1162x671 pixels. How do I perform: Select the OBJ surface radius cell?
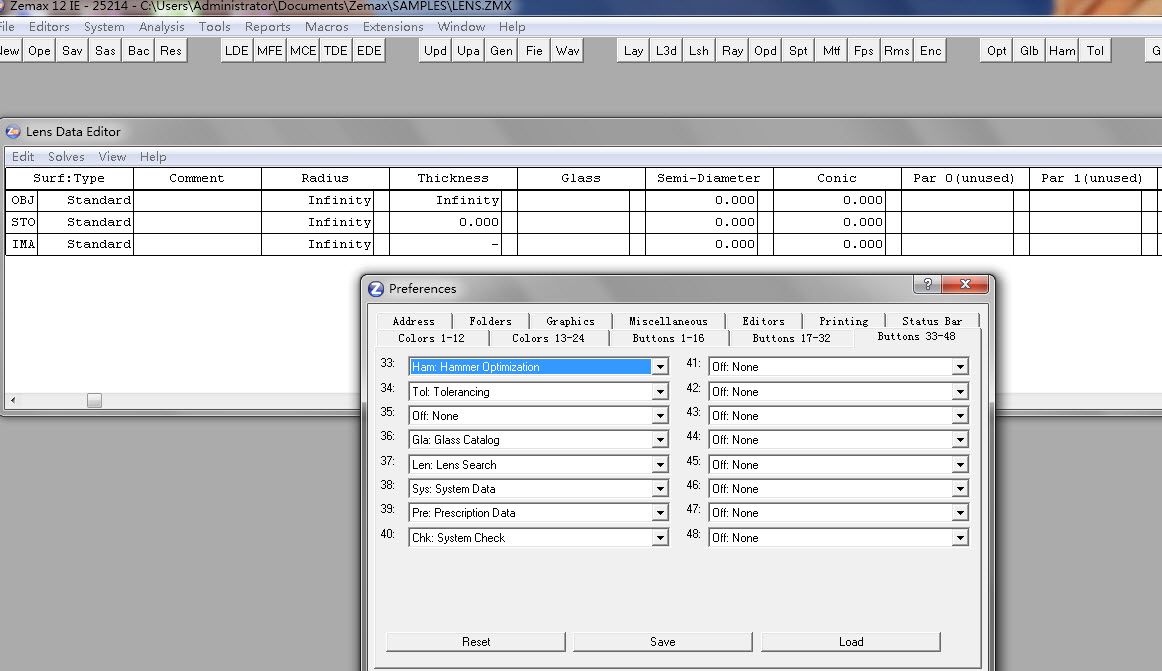pos(318,200)
